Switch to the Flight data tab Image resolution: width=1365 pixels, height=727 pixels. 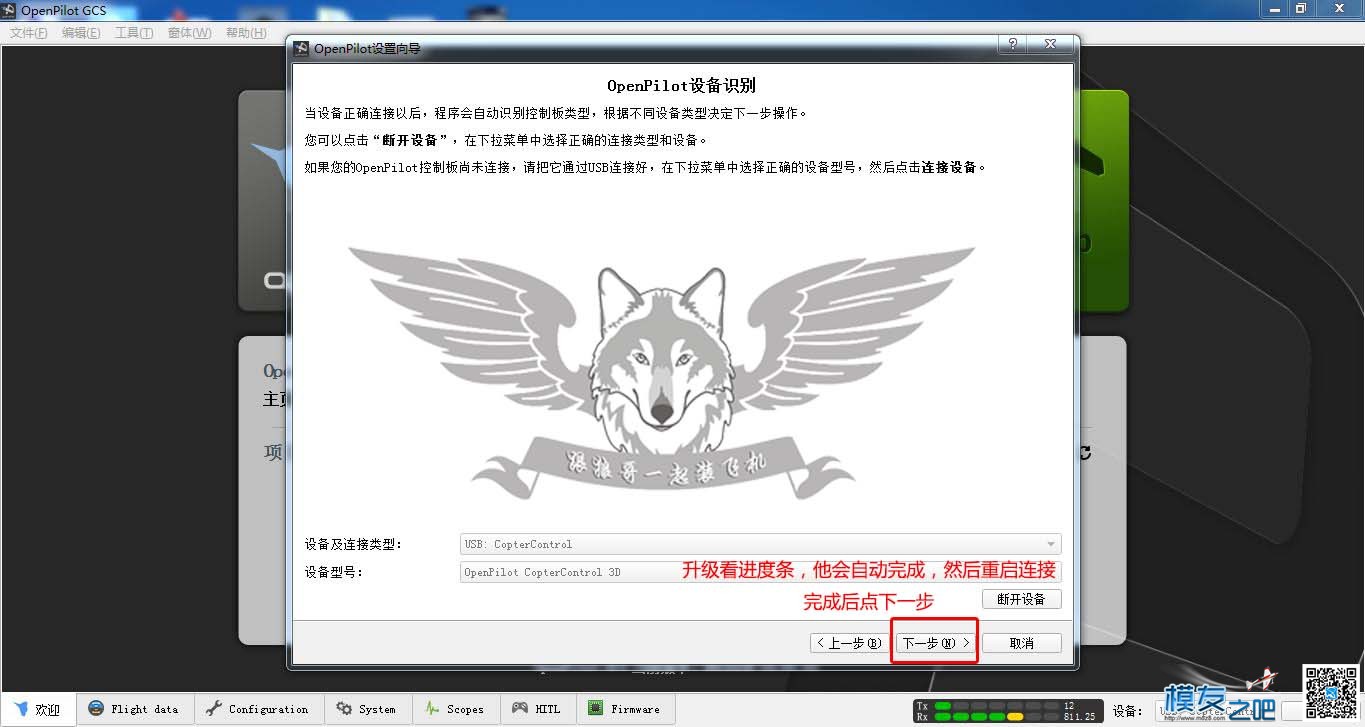click(x=134, y=709)
